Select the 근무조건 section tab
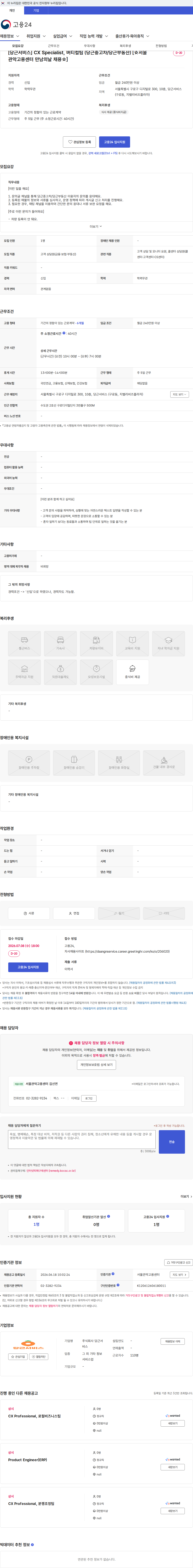Screen dimensions: 193x1568 53,46
